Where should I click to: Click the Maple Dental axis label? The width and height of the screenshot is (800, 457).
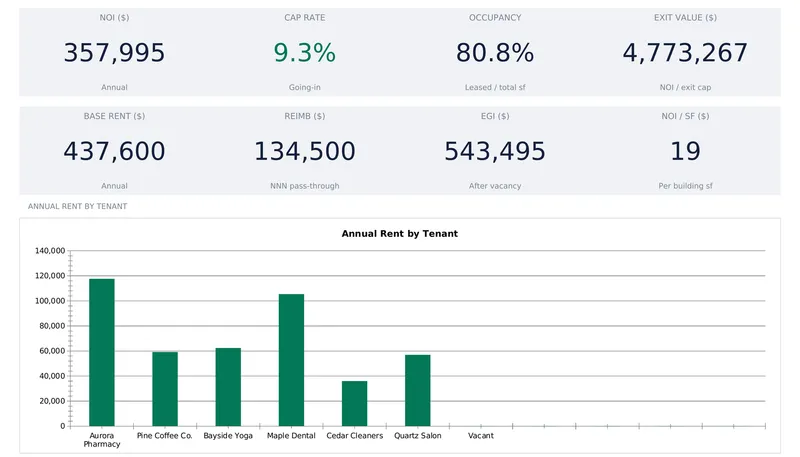coord(291,436)
